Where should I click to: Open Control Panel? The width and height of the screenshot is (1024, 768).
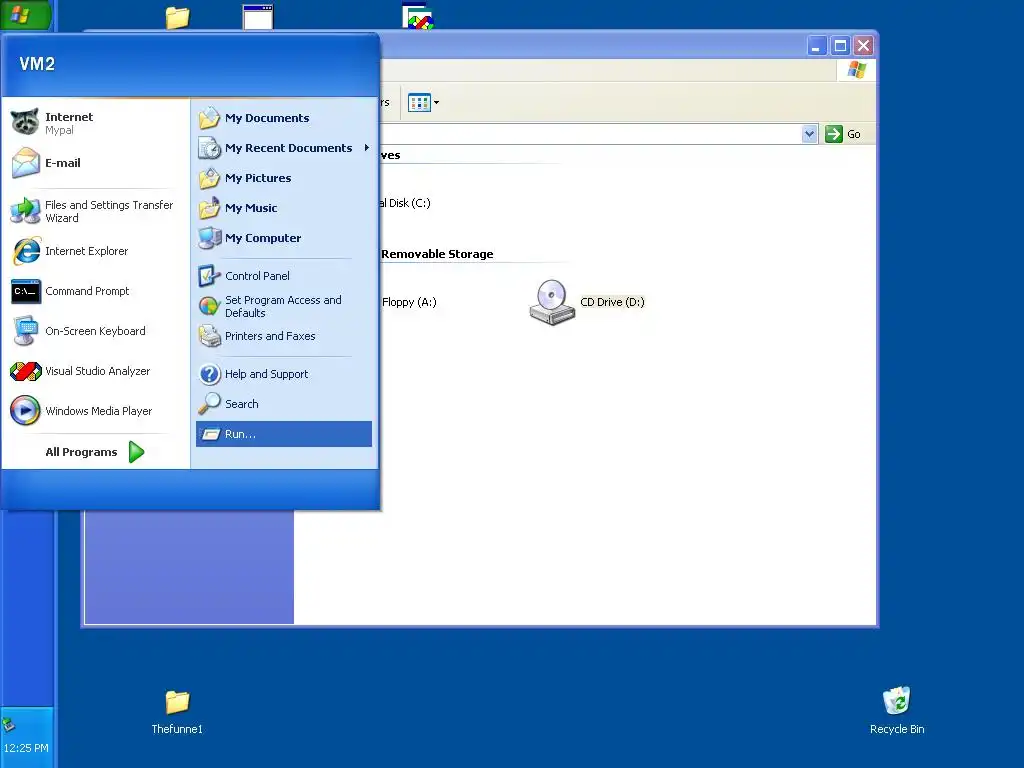pos(283,276)
